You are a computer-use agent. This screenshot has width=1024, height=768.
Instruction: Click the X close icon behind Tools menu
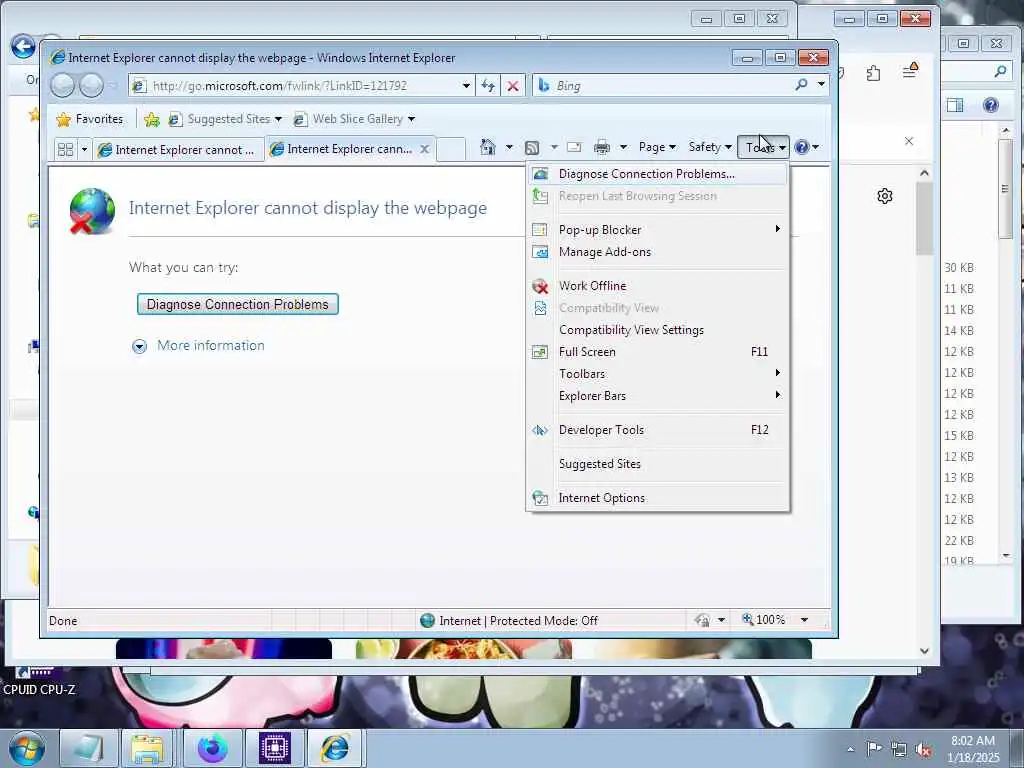point(908,141)
